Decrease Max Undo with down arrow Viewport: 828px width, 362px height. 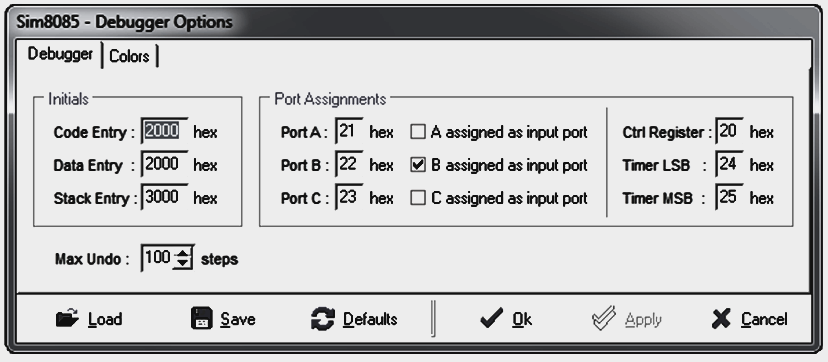pos(183,263)
